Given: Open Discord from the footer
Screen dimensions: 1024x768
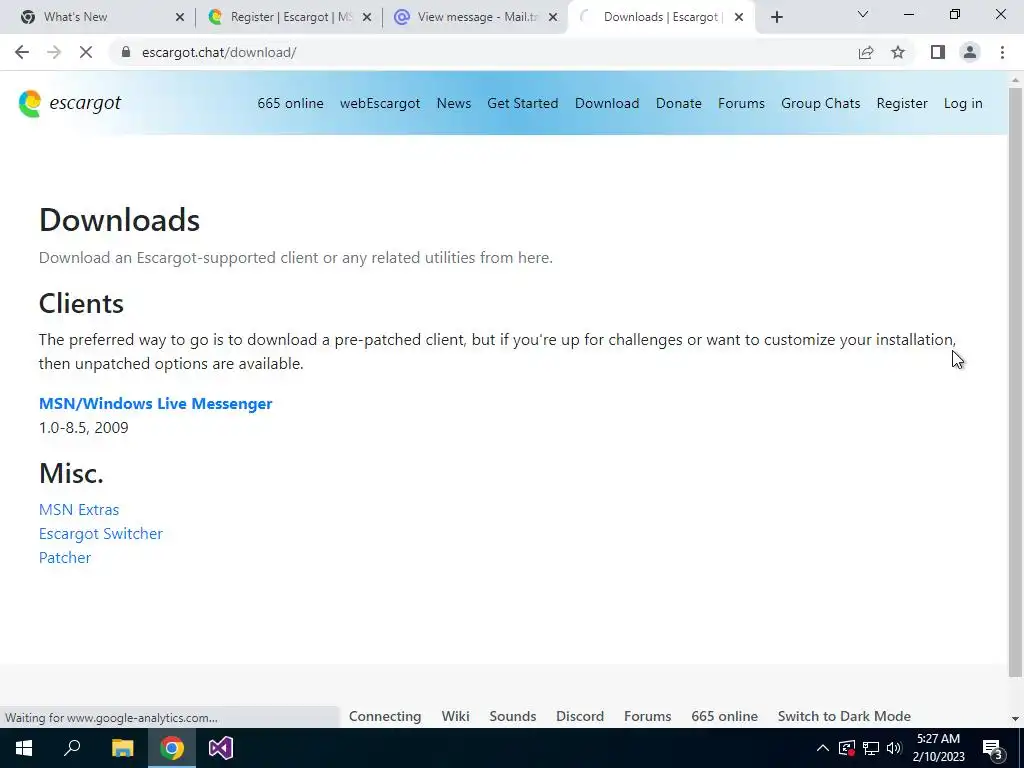Looking at the screenshot, I should [x=580, y=716].
